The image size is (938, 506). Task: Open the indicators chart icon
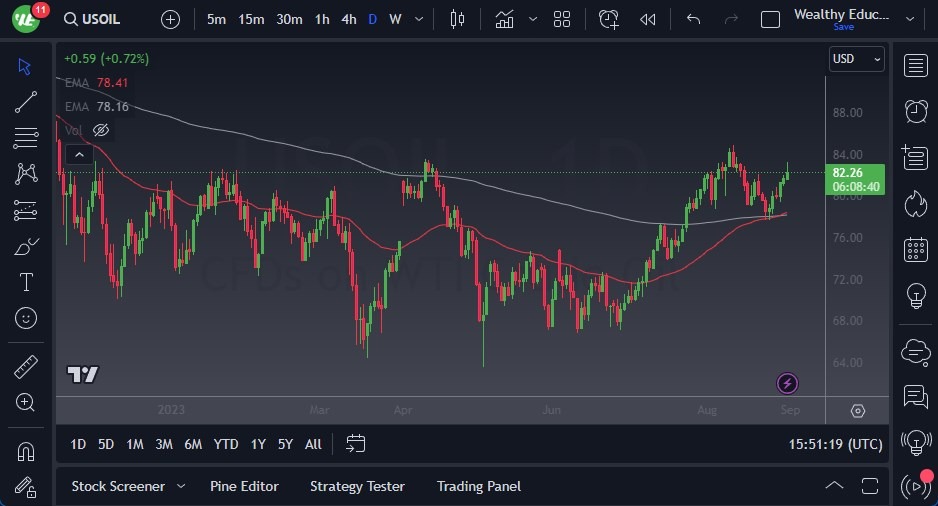click(505, 19)
